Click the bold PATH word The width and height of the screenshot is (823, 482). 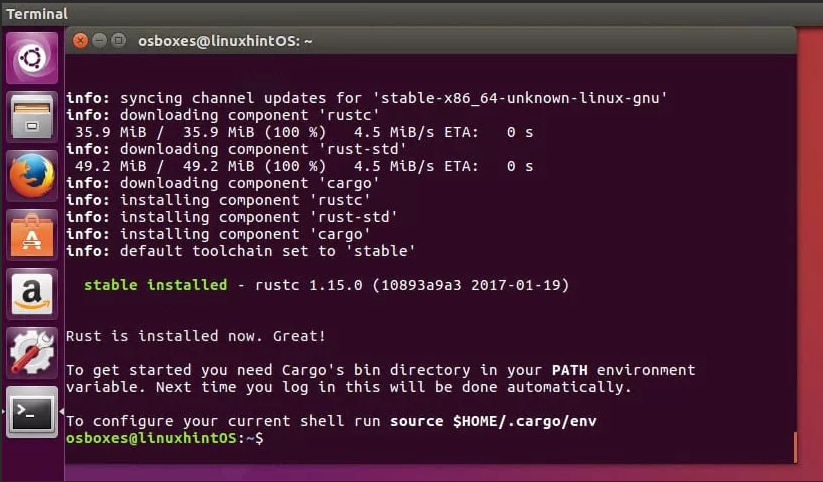click(x=569, y=370)
